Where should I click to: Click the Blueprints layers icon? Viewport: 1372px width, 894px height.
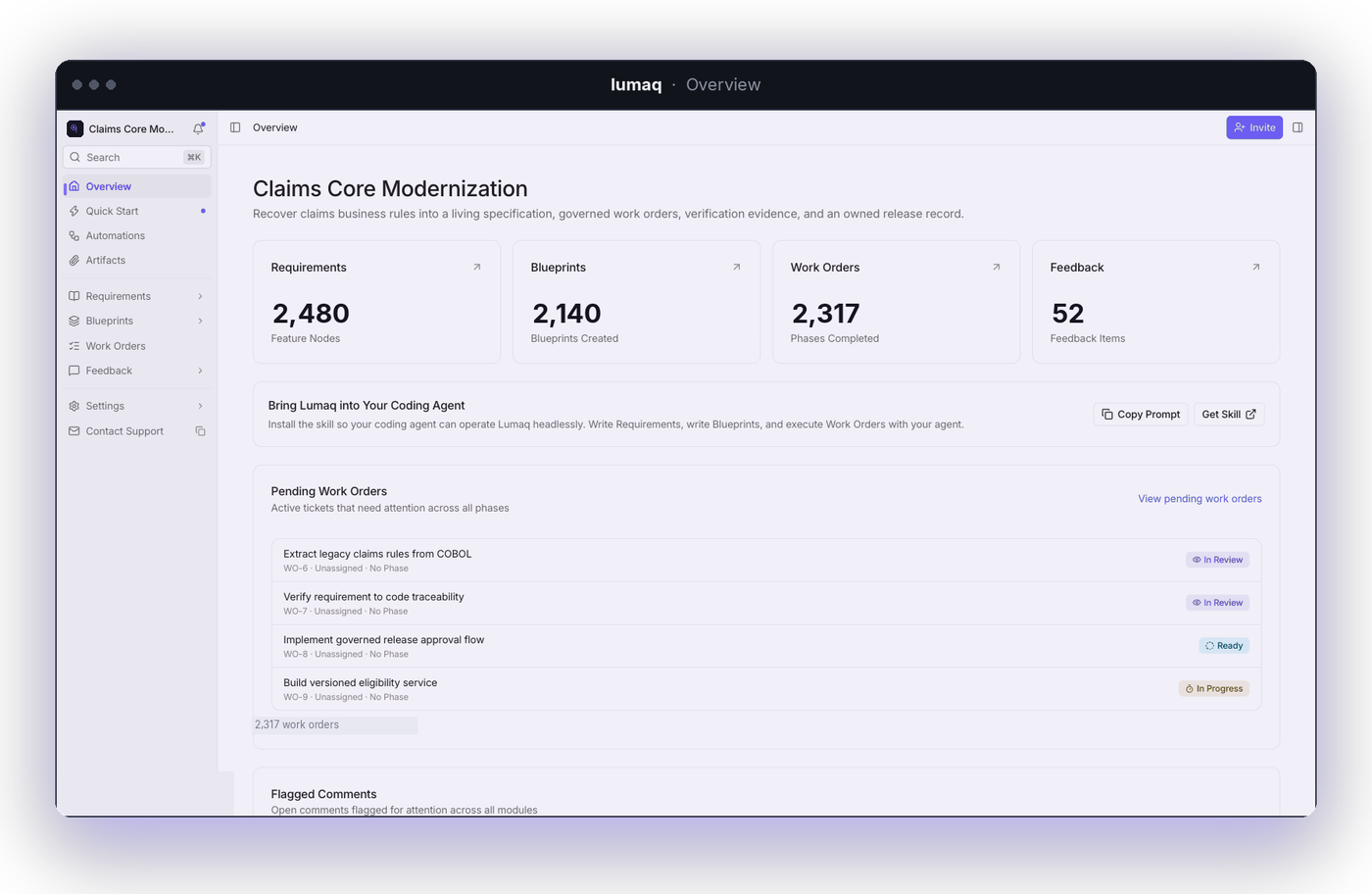(x=74, y=321)
